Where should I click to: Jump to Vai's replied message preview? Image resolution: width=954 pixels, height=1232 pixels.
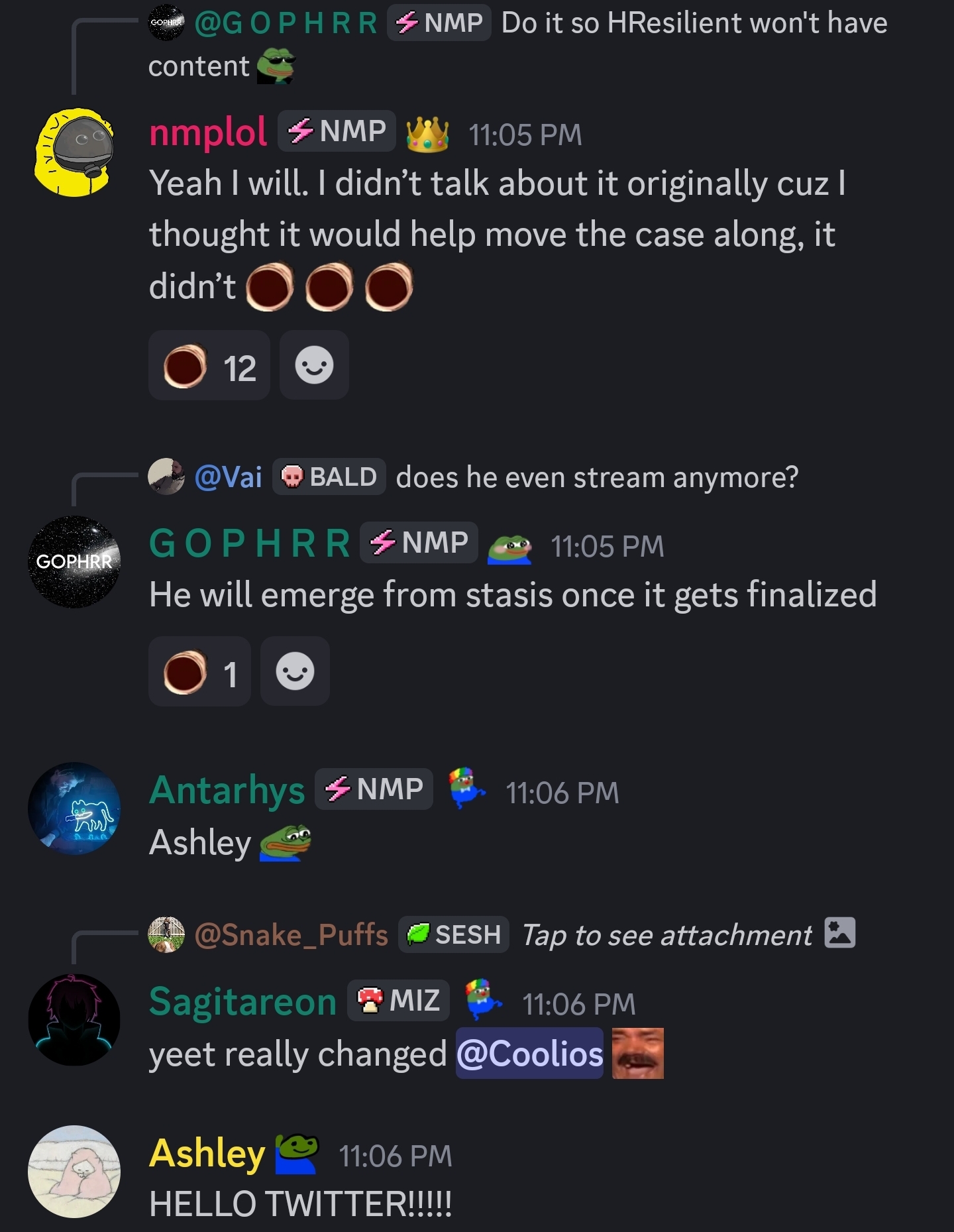click(473, 476)
